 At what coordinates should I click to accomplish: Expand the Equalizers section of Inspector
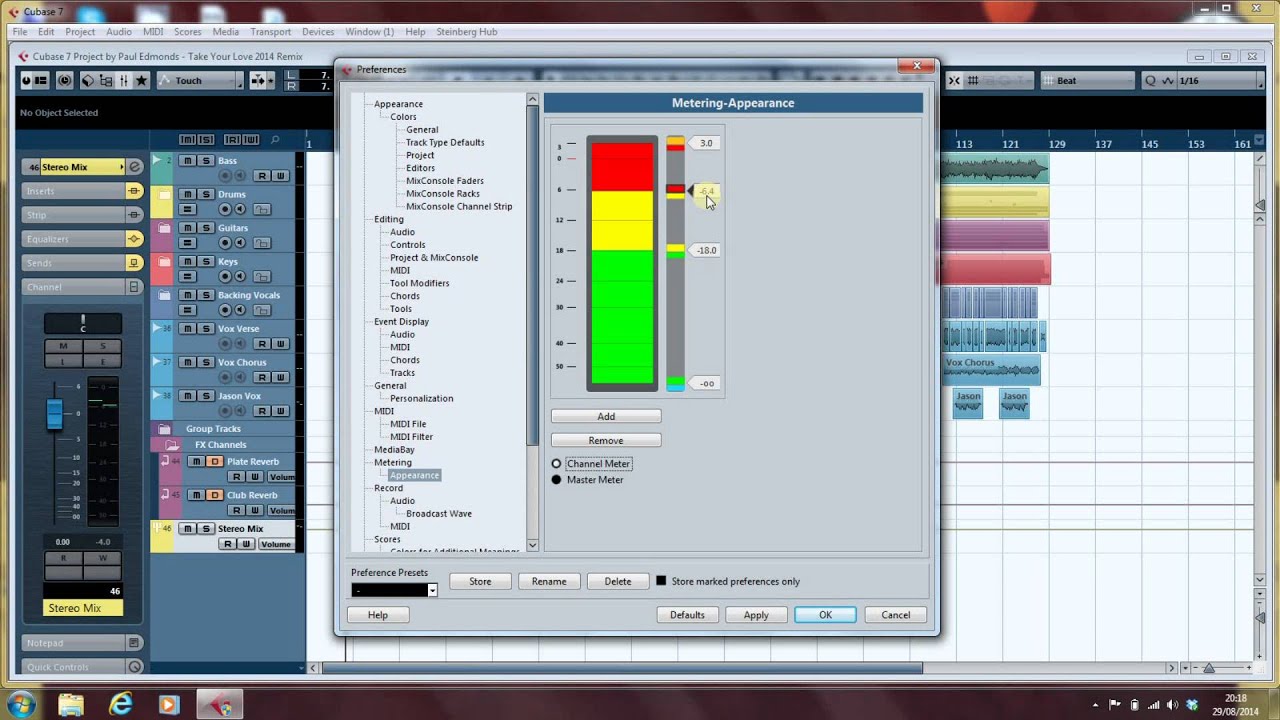tap(74, 239)
